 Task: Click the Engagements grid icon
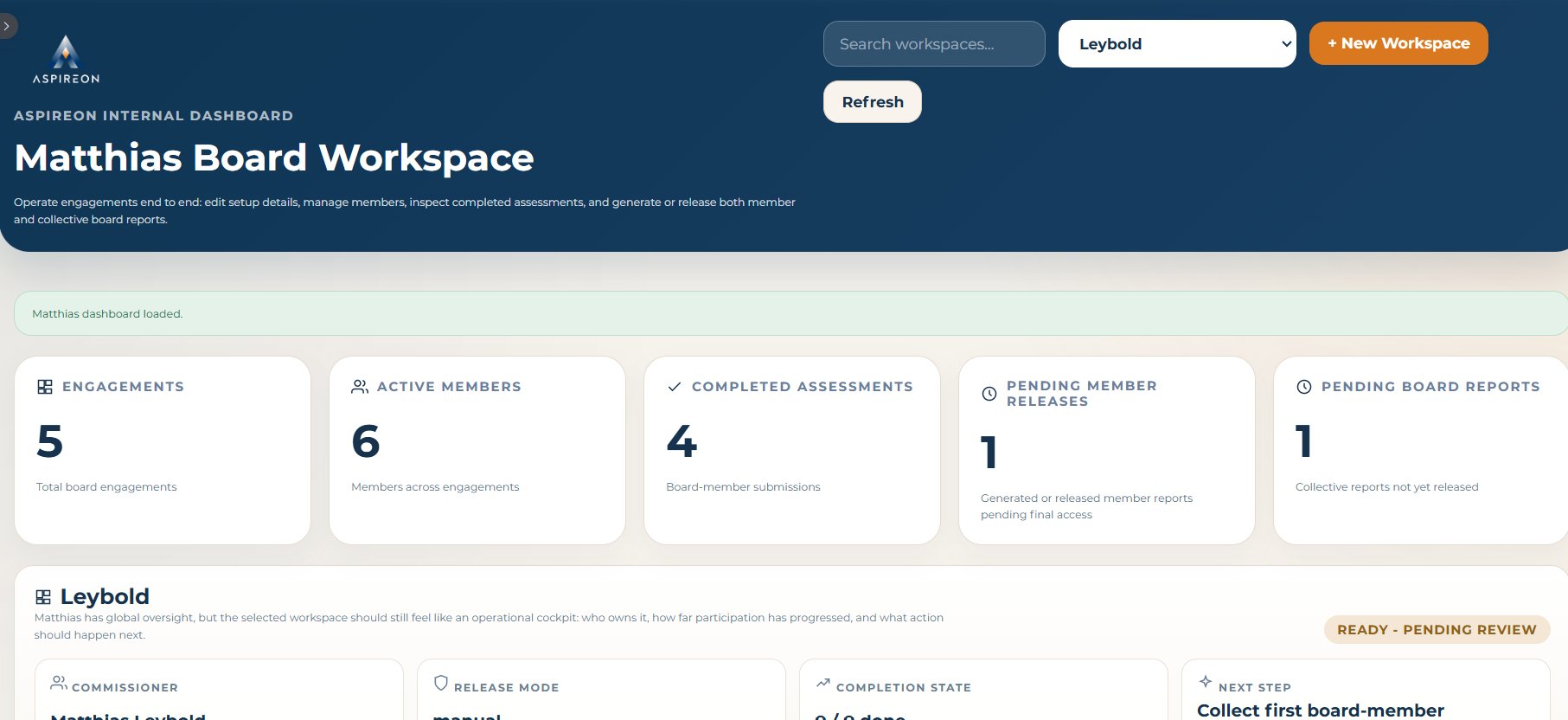[x=45, y=387]
